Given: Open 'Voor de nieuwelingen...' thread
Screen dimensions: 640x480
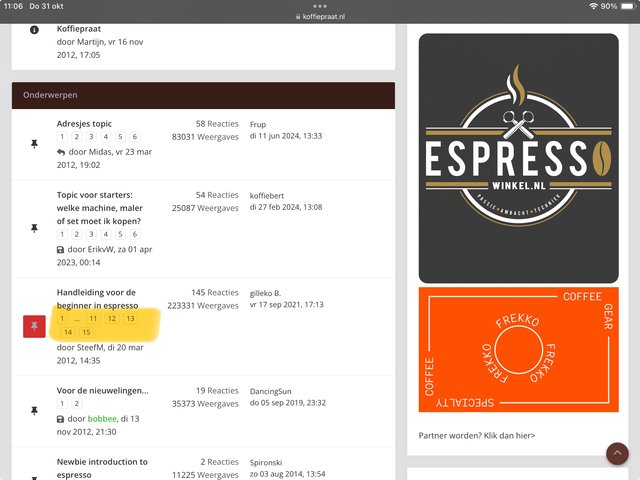Looking at the screenshot, I should (x=102, y=391).
